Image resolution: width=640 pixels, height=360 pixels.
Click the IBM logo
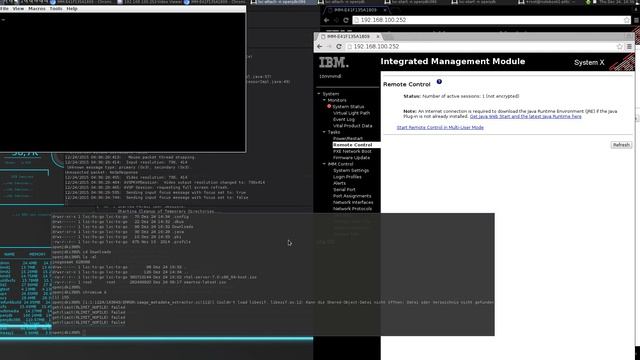tap(333, 62)
